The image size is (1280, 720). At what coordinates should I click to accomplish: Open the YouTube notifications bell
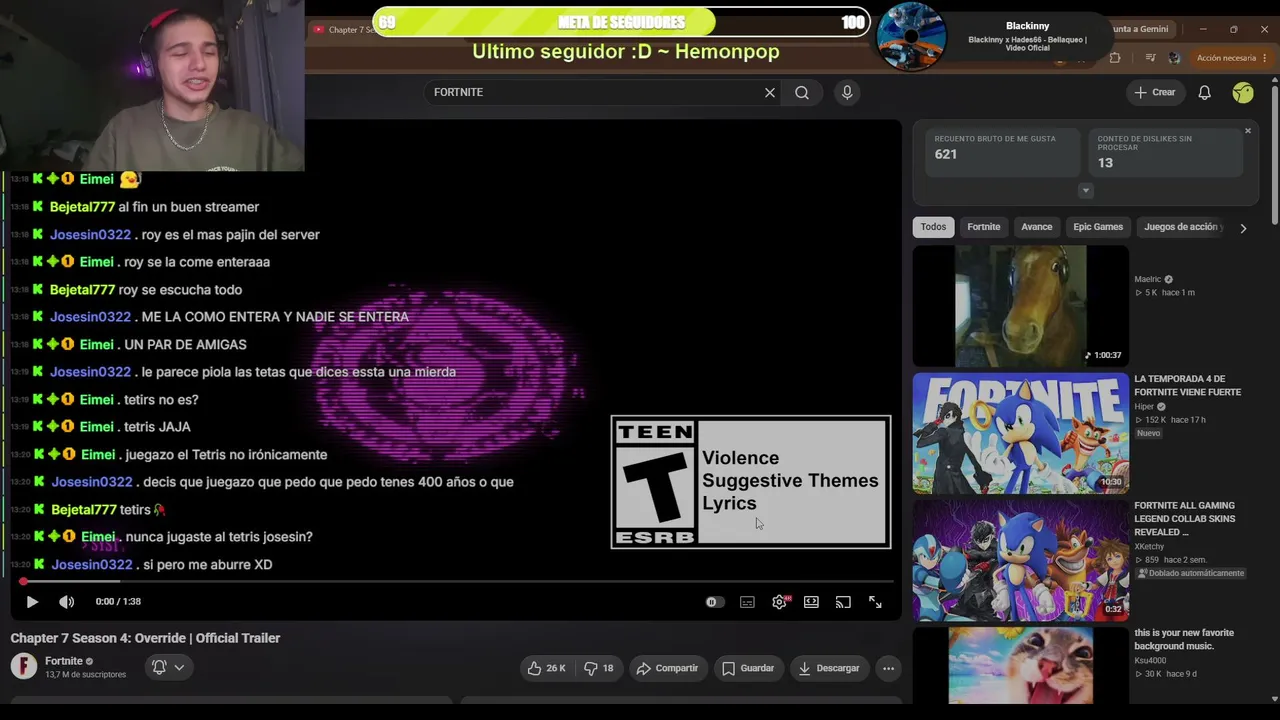[1204, 92]
